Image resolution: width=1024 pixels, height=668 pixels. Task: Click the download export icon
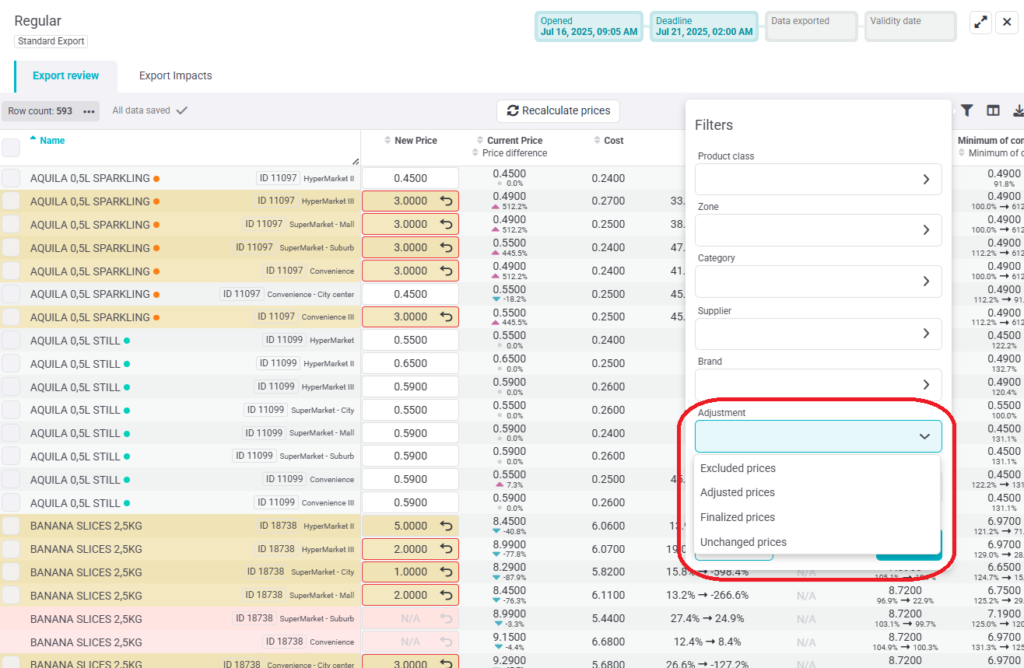tap(1018, 110)
